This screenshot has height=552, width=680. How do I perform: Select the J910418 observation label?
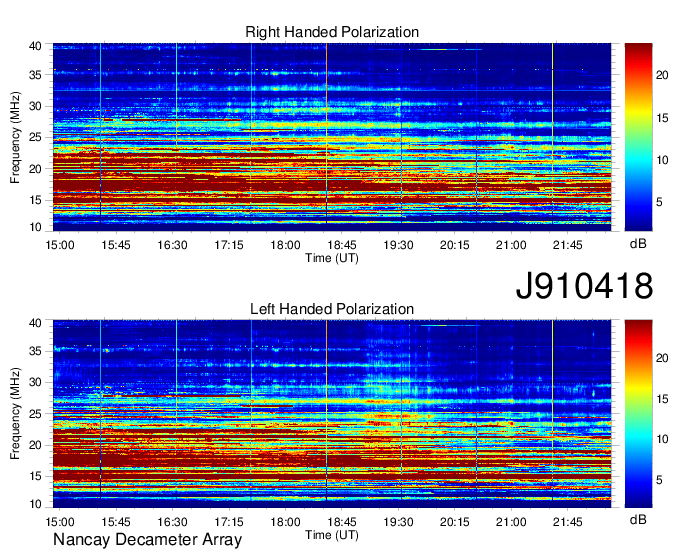coord(584,286)
